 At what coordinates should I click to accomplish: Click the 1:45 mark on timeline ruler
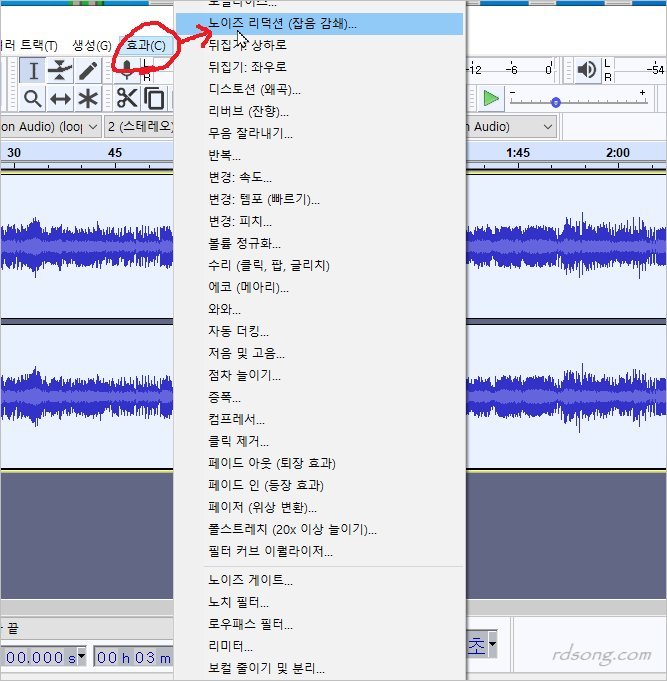(x=518, y=152)
